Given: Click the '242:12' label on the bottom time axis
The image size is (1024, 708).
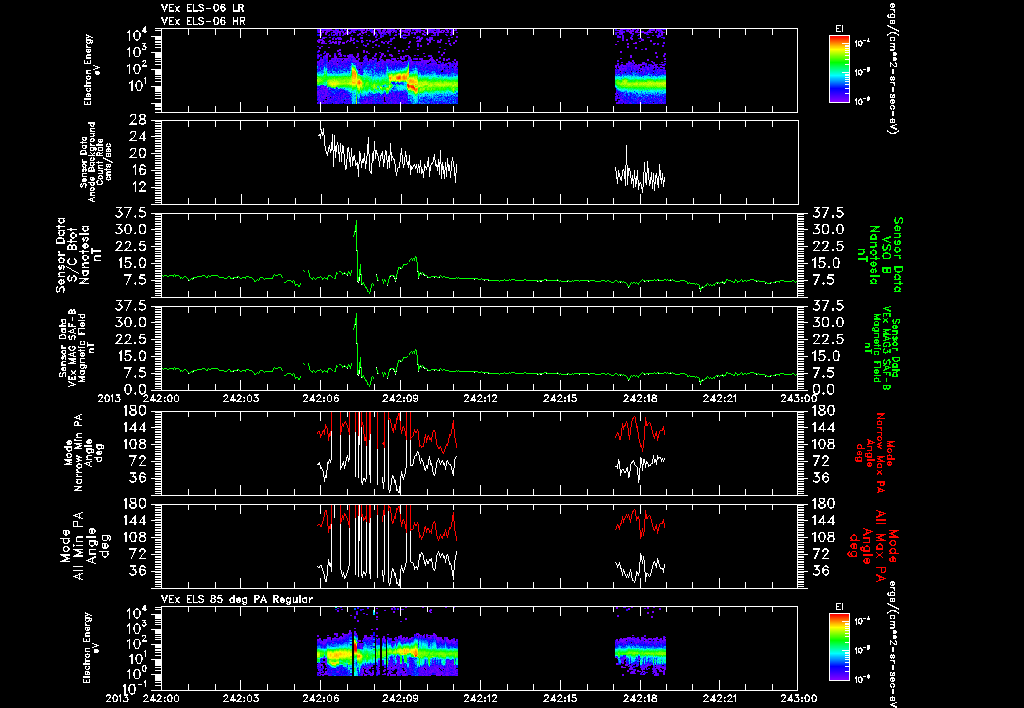Looking at the screenshot, I should point(480,698).
